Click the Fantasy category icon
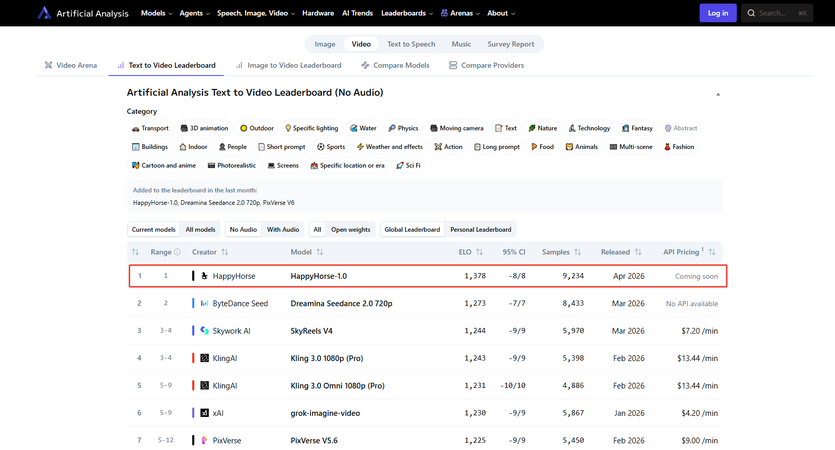 [626, 128]
